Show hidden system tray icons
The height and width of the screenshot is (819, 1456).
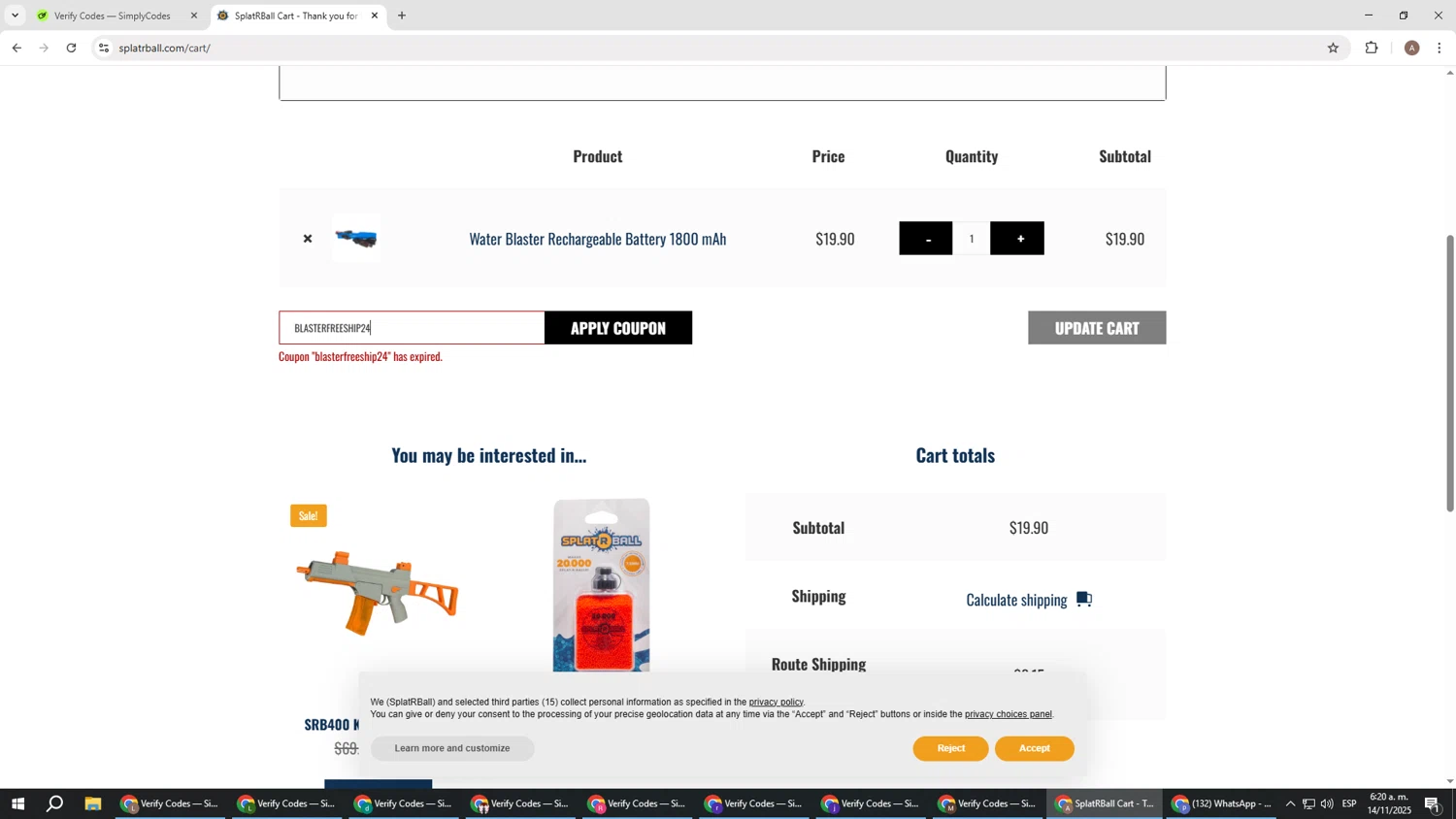click(x=1290, y=803)
